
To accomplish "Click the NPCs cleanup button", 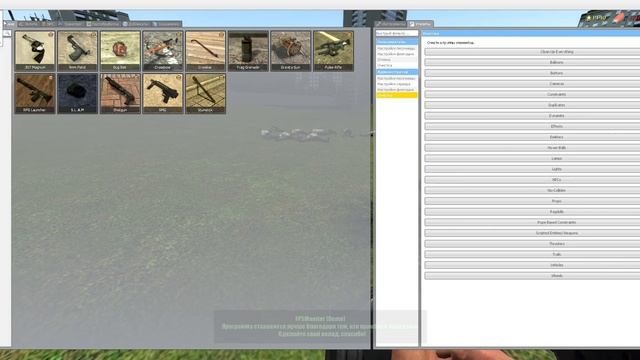I will click(532, 180).
